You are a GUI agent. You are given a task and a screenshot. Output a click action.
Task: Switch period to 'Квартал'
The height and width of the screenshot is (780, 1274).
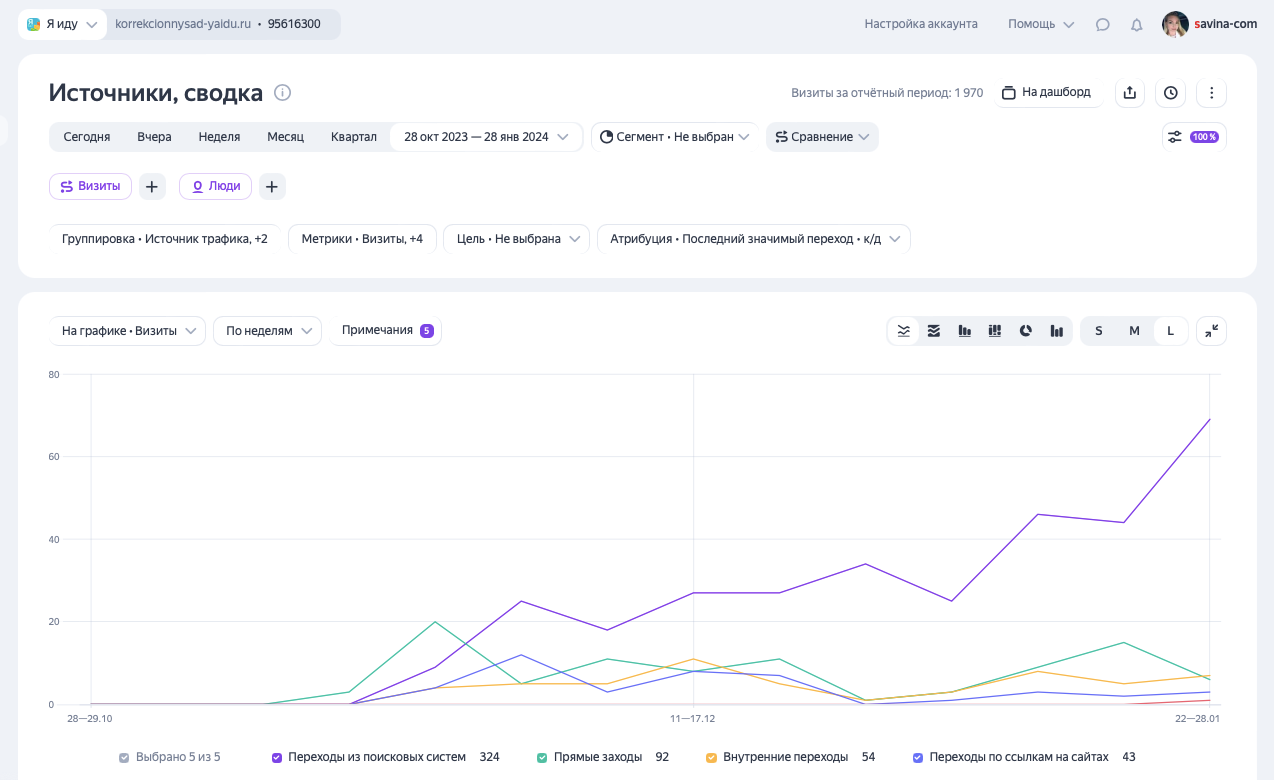354,137
